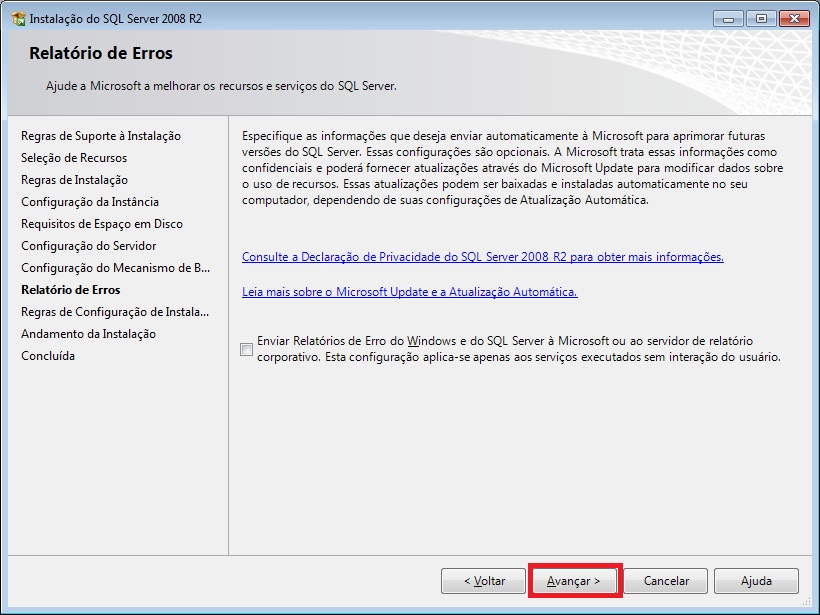Select the Configuração do Servidor step
Viewport: 820px width, 615px height.
coord(88,246)
